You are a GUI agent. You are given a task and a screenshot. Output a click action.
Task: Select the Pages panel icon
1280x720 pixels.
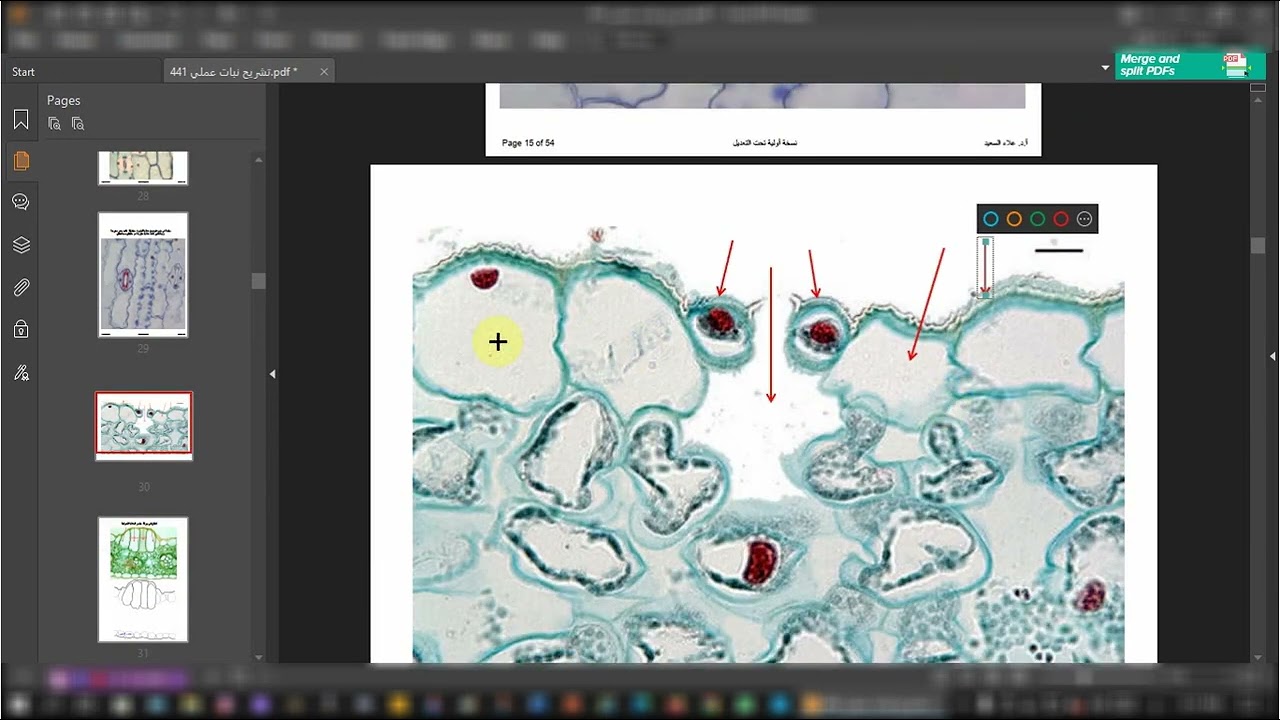[x=21, y=161]
